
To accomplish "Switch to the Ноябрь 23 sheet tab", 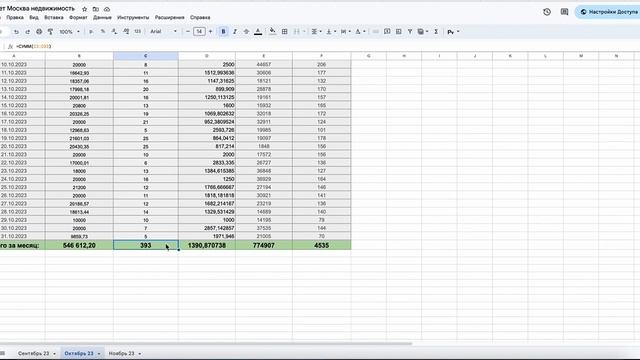I will 122,353.
